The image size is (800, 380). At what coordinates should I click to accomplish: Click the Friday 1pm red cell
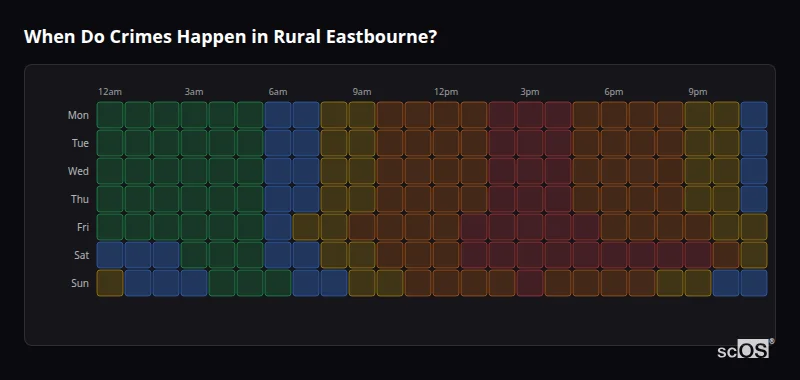point(473,227)
